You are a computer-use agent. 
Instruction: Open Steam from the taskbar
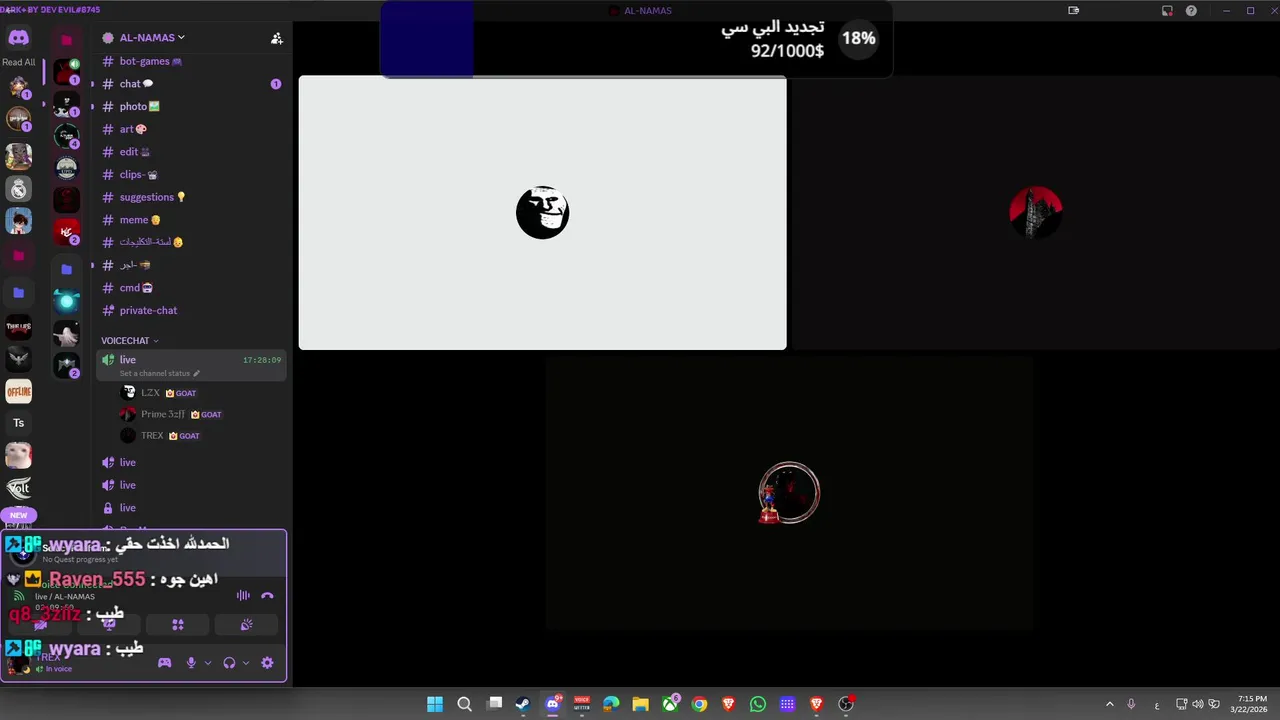pyautogui.click(x=523, y=704)
